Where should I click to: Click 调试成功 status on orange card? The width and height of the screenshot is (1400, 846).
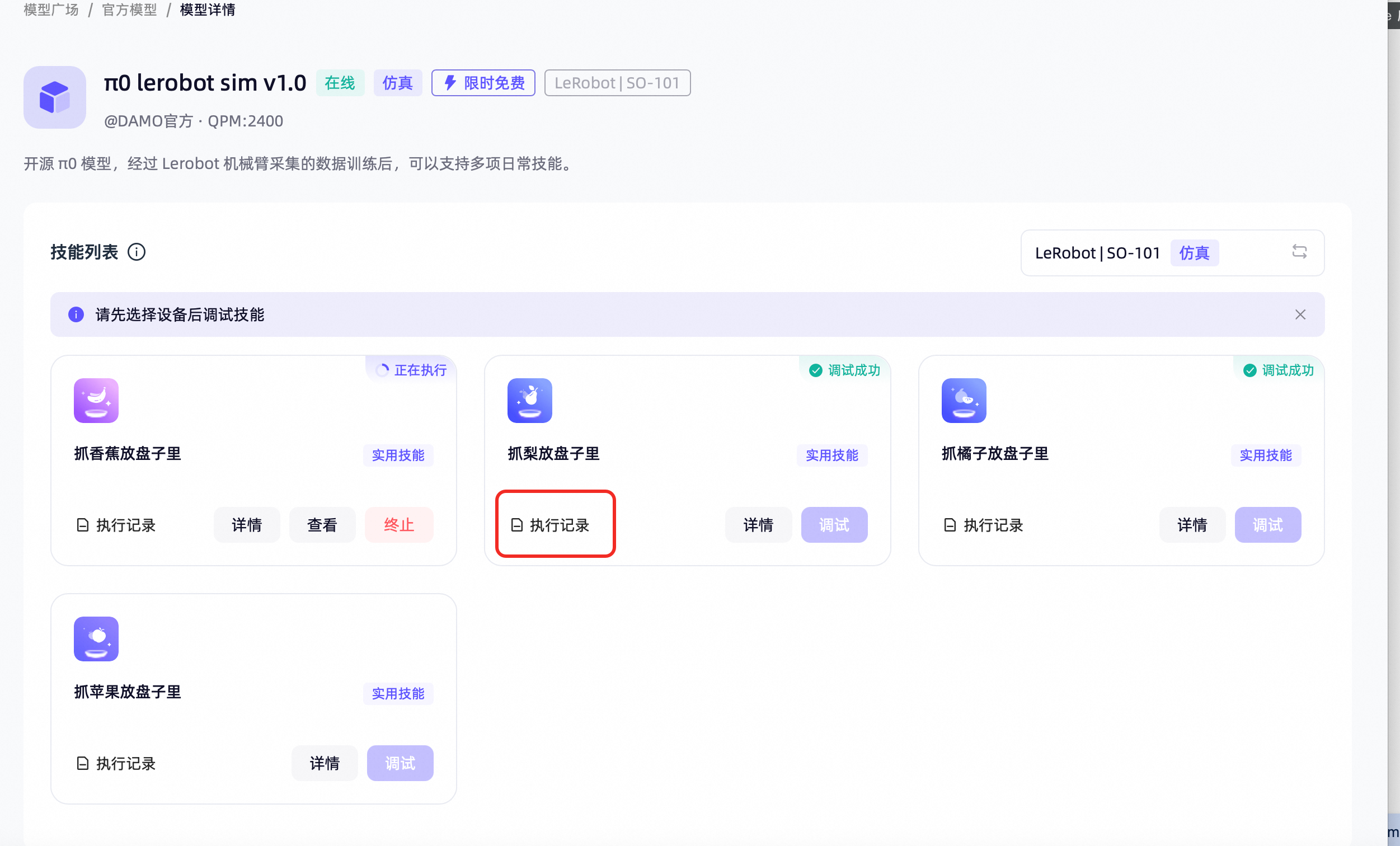[1279, 370]
